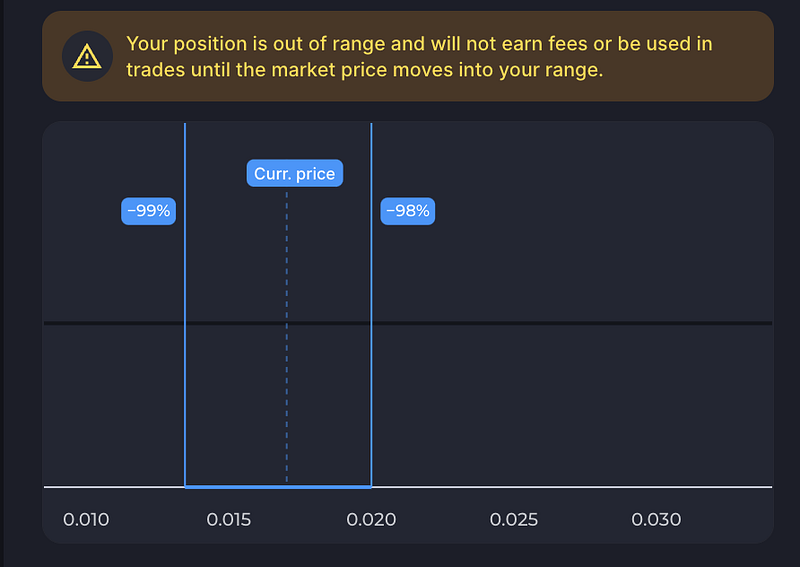Viewport: 800px width, 567px height.
Task: Select the Curr. price label
Action: tap(295, 174)
